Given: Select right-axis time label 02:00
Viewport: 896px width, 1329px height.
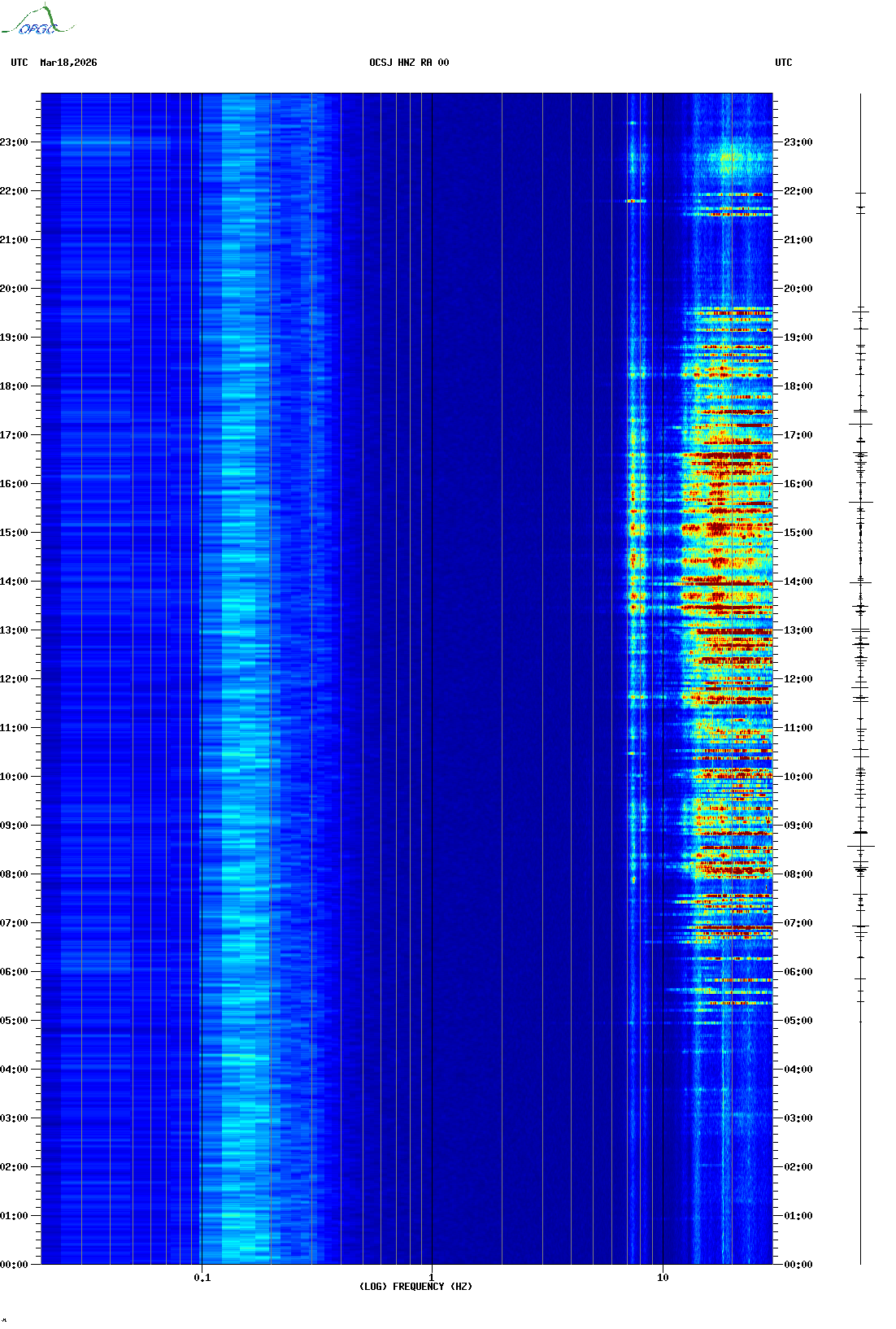Looking at the screenshot, I should [x=798, y=1167].
